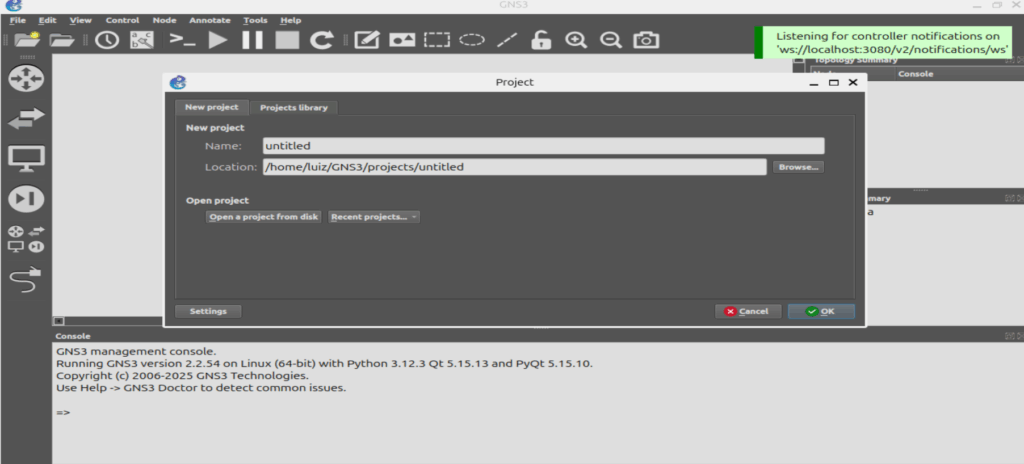Click the Add a note toolbar icon
The image size is (1024, 464).
coord(367,40)
